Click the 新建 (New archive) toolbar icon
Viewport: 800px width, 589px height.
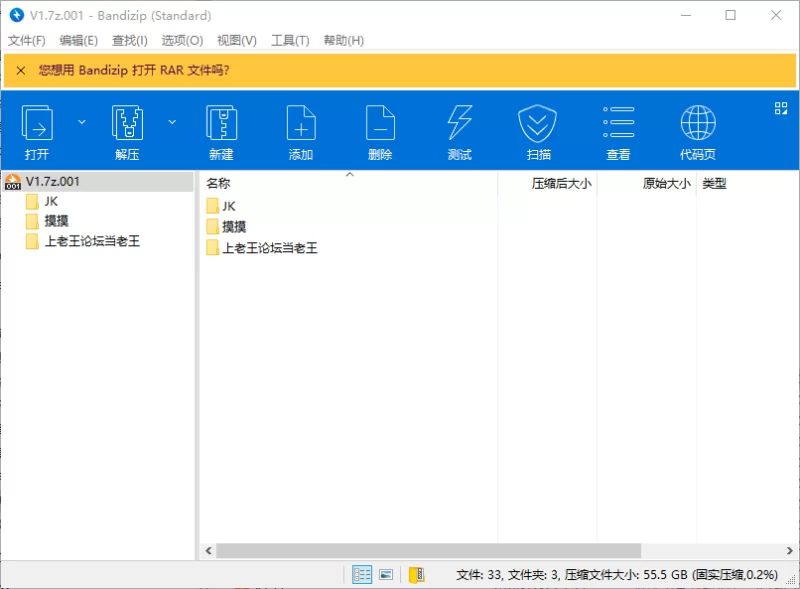221,122
